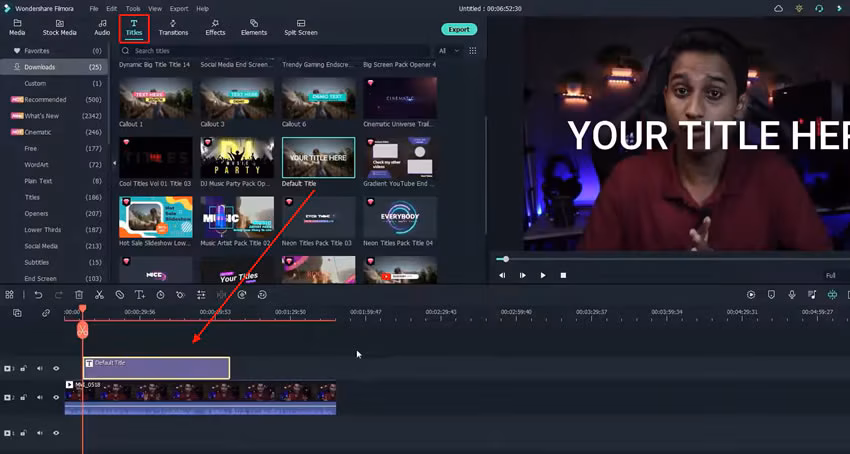Select the Hot Sale Slideshow thumbnail

(x=156, y=217)
